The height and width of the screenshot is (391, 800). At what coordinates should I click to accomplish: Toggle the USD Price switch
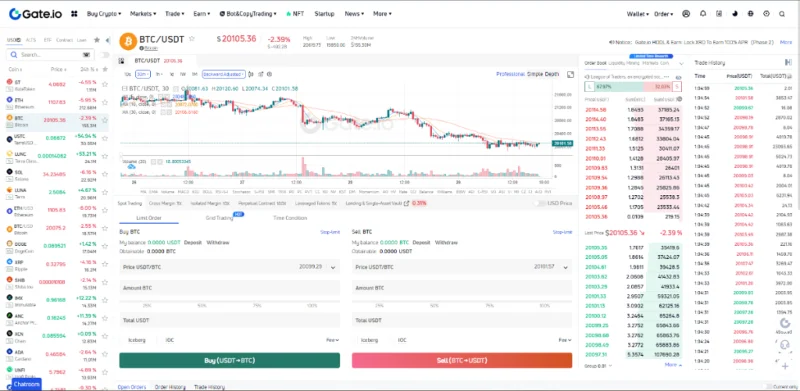point(539,203)
